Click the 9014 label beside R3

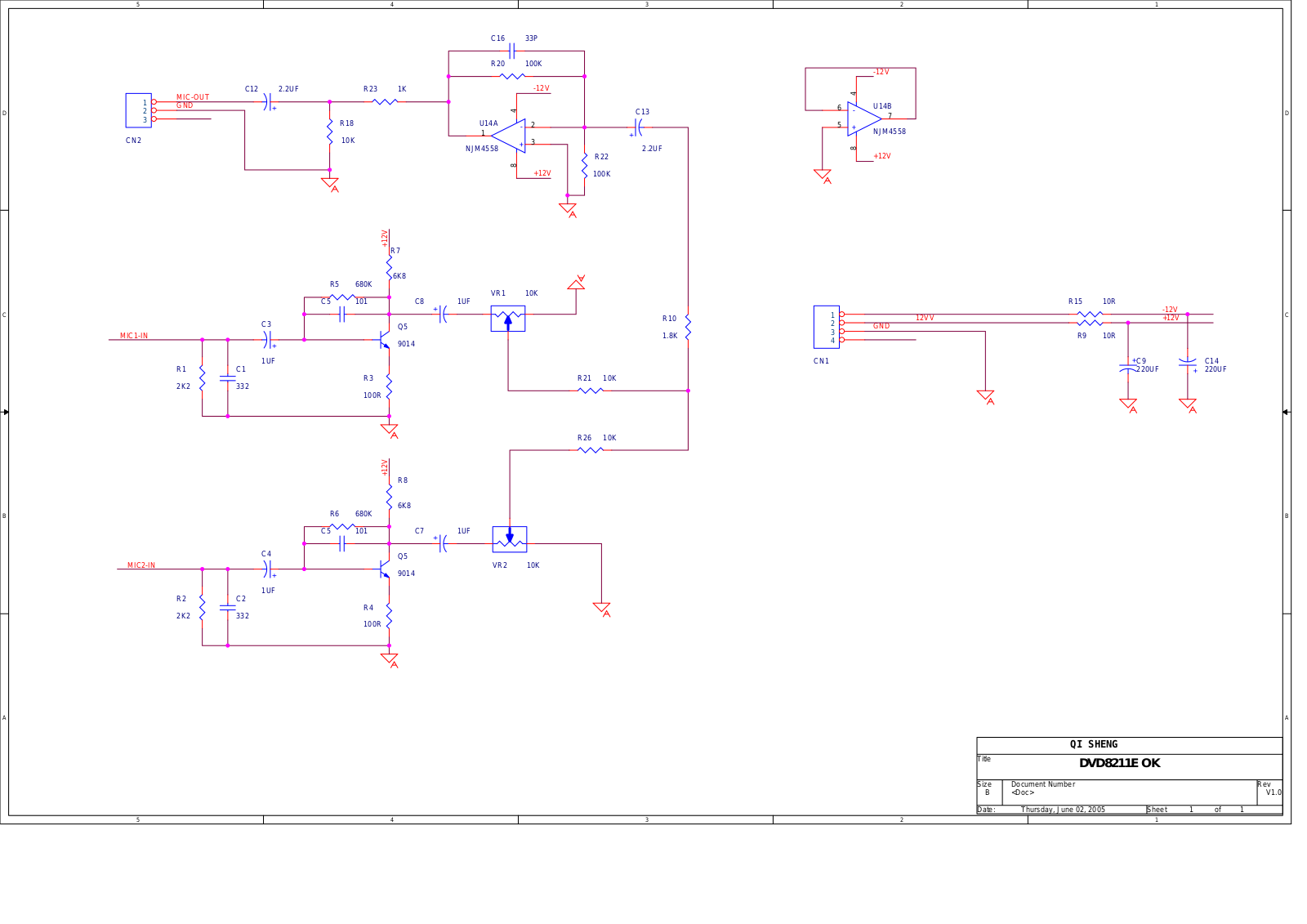[x=406, y=344]
